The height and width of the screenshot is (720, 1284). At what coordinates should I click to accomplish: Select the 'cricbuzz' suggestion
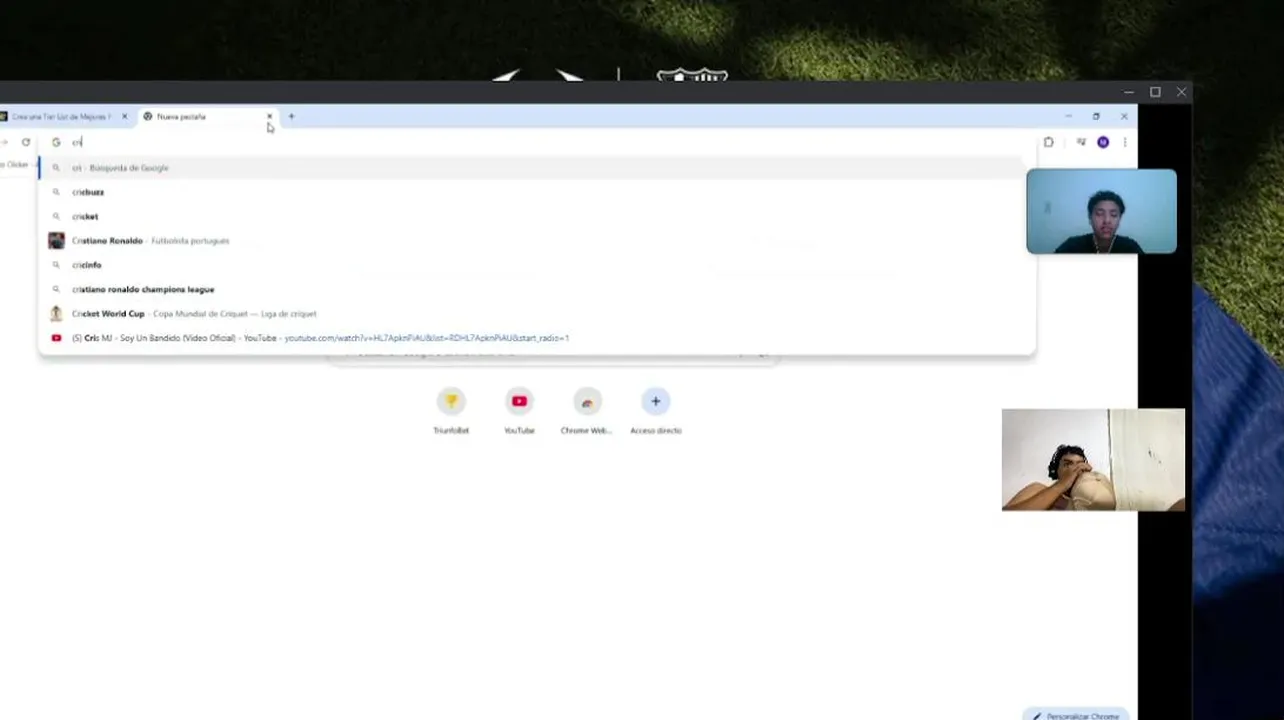point(536,192)
